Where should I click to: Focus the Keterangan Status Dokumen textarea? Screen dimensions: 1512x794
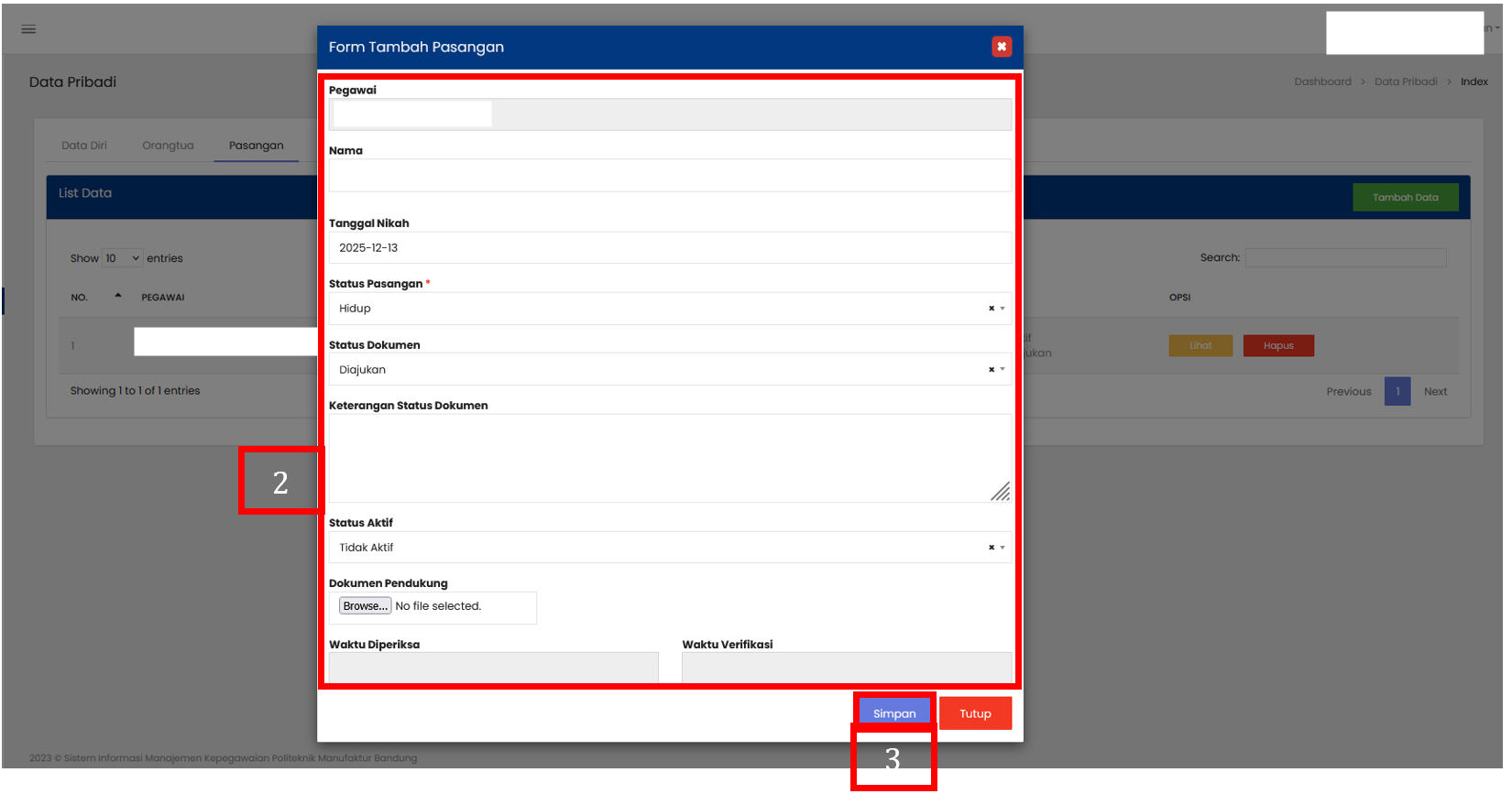click(x=670, y=458)
